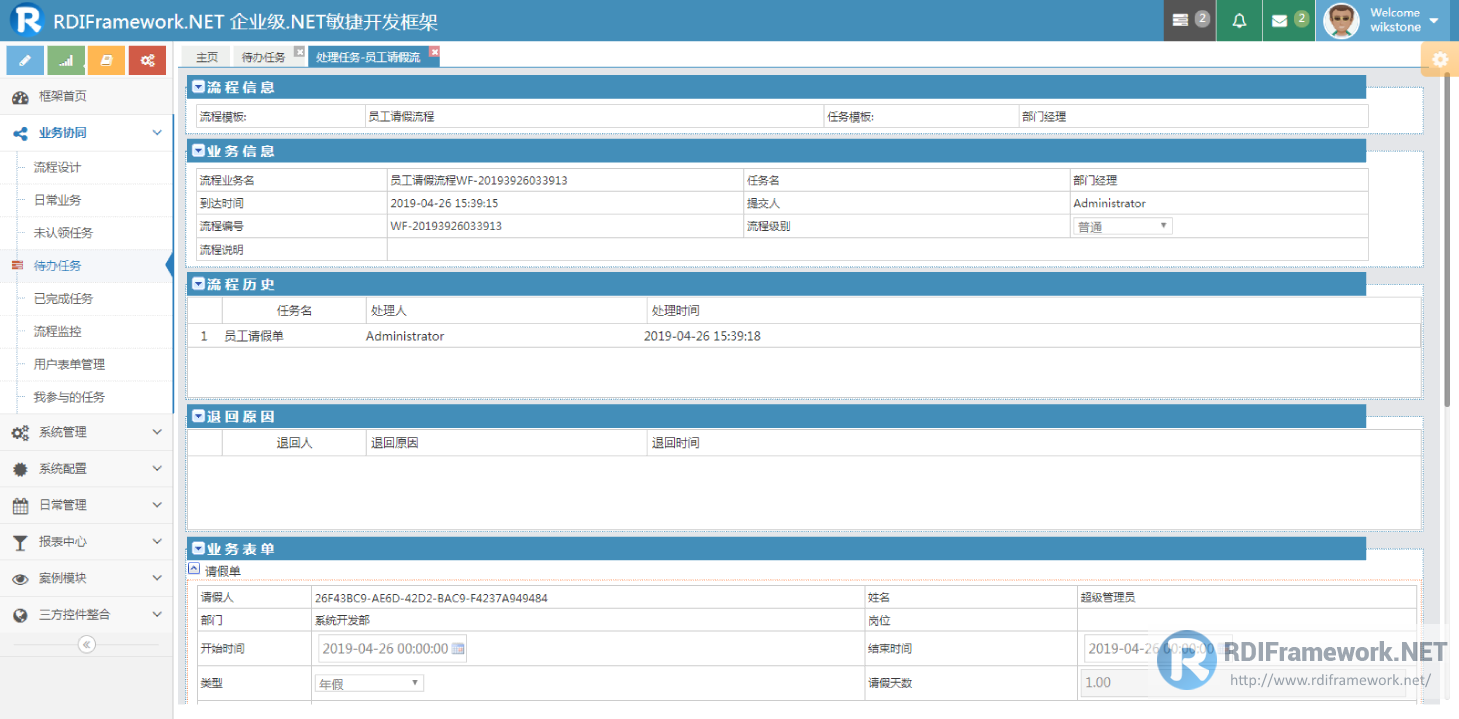Open the 流程级别 dropdown showing 普通
This screenshot has width=1459, height=719.
(1122, 226)
